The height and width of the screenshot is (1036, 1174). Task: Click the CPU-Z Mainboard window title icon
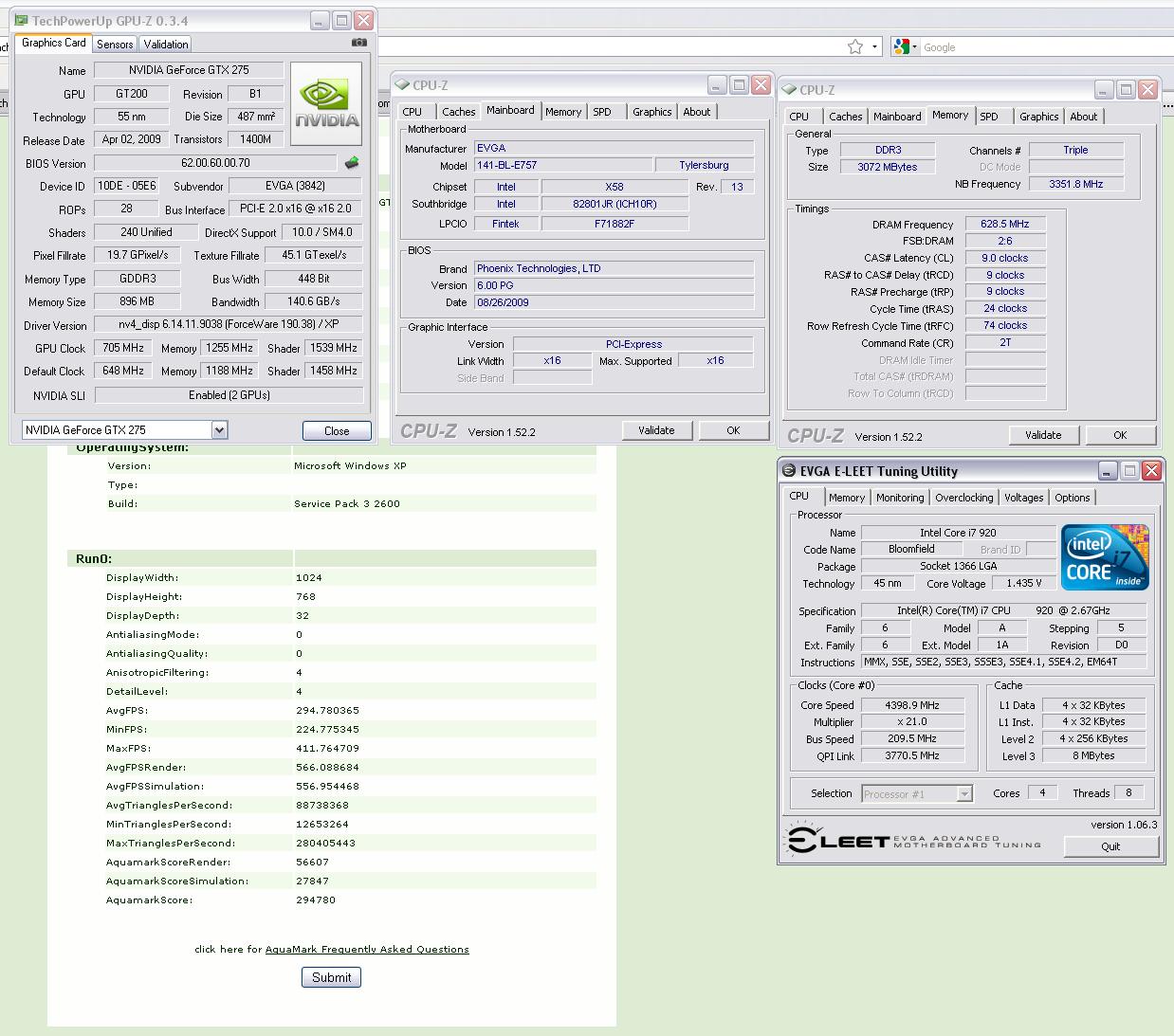(x=402, y=85)
